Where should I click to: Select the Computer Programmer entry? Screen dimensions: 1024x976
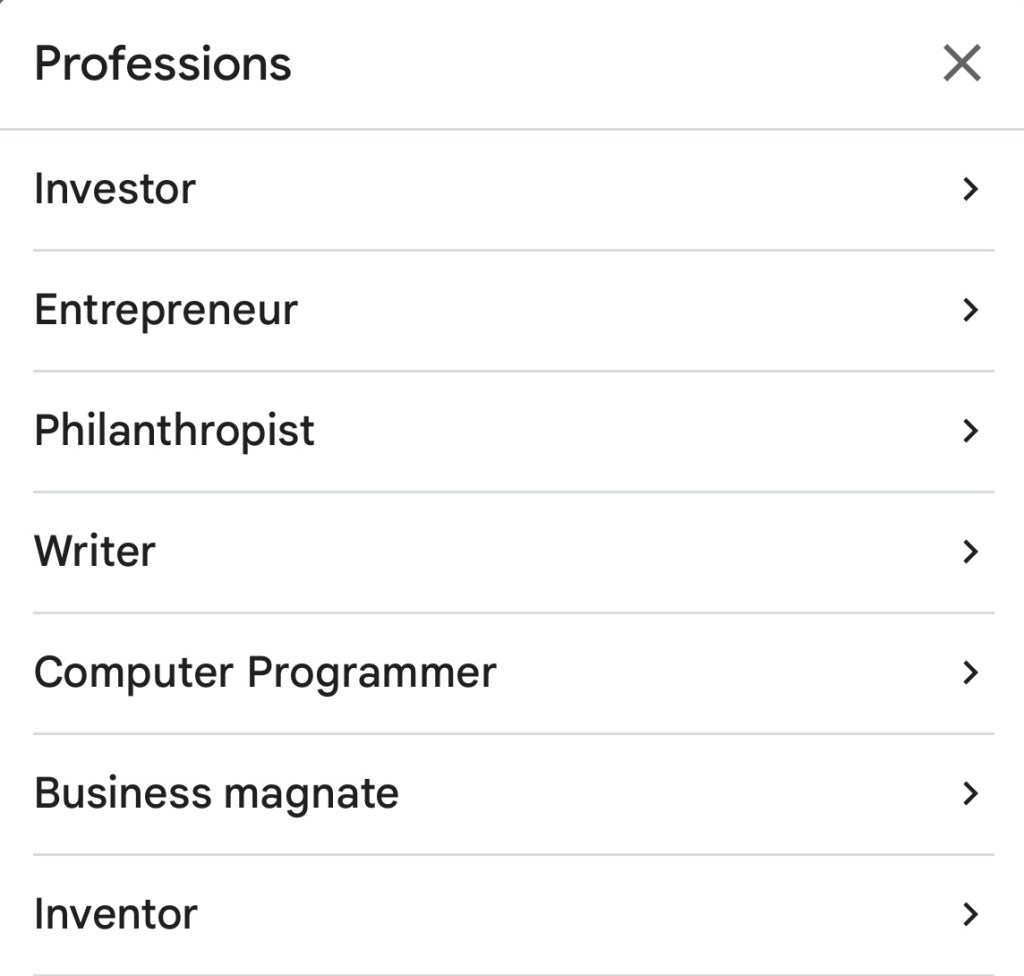tap(265, 673)
